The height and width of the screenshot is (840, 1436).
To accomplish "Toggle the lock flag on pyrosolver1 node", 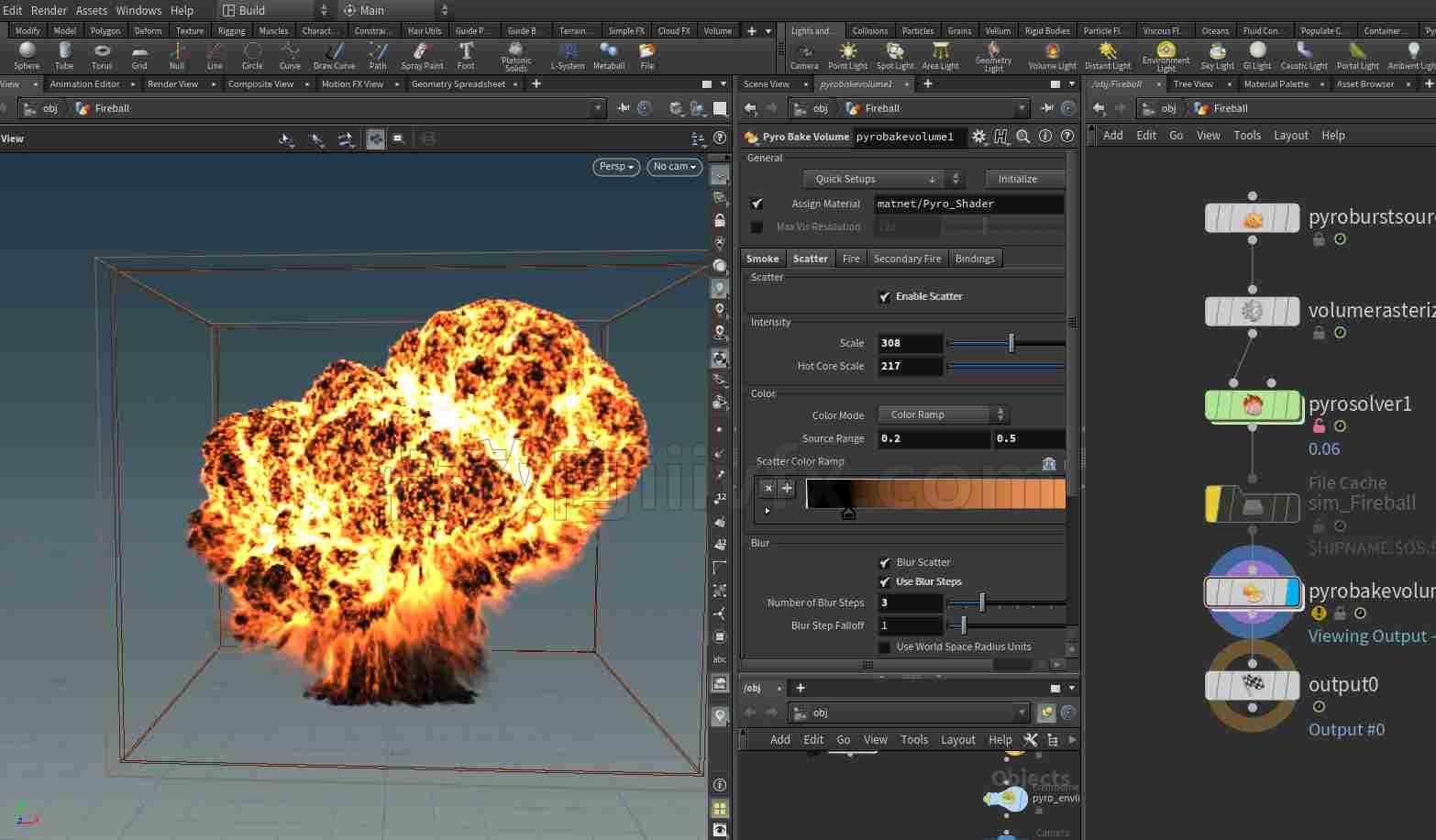I will [1319, 426].
